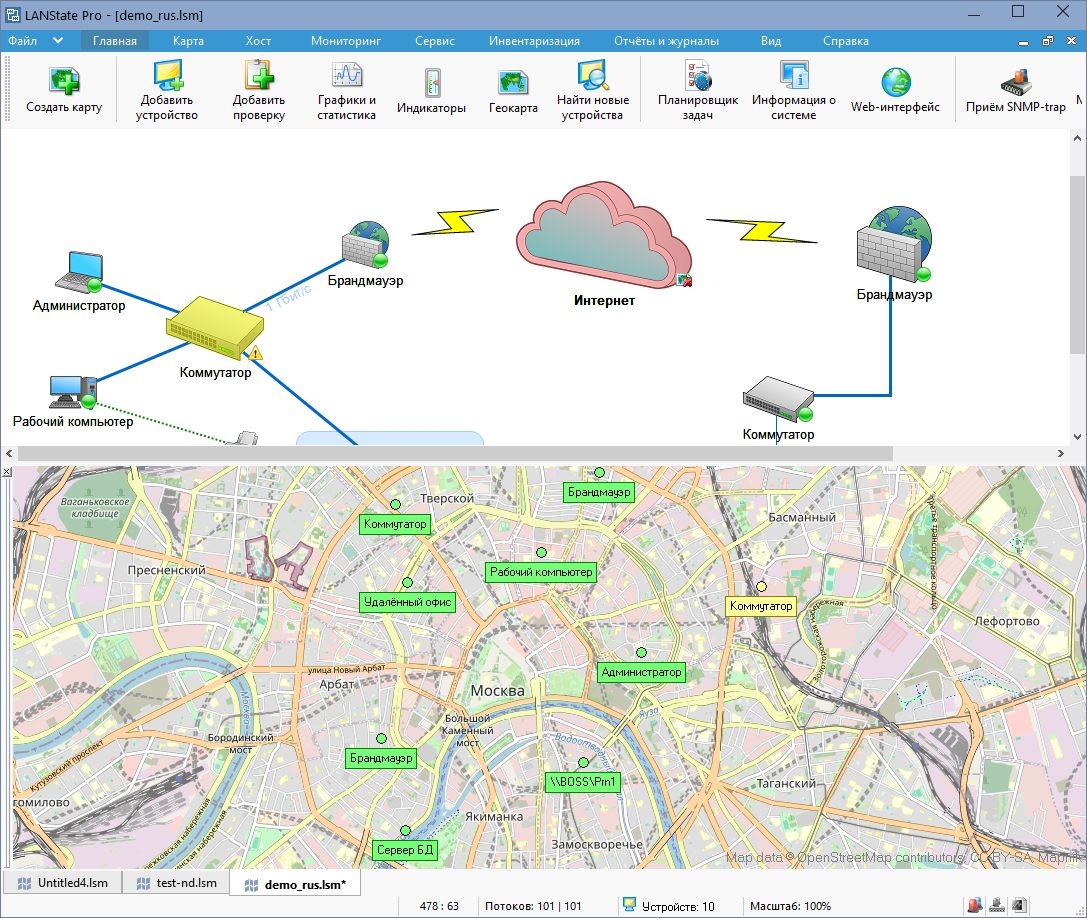The width and height of the screenshot is (1087, 918).
Task: Select left Брандмауэр firewall device icon
Action: (x=365, y=244)
